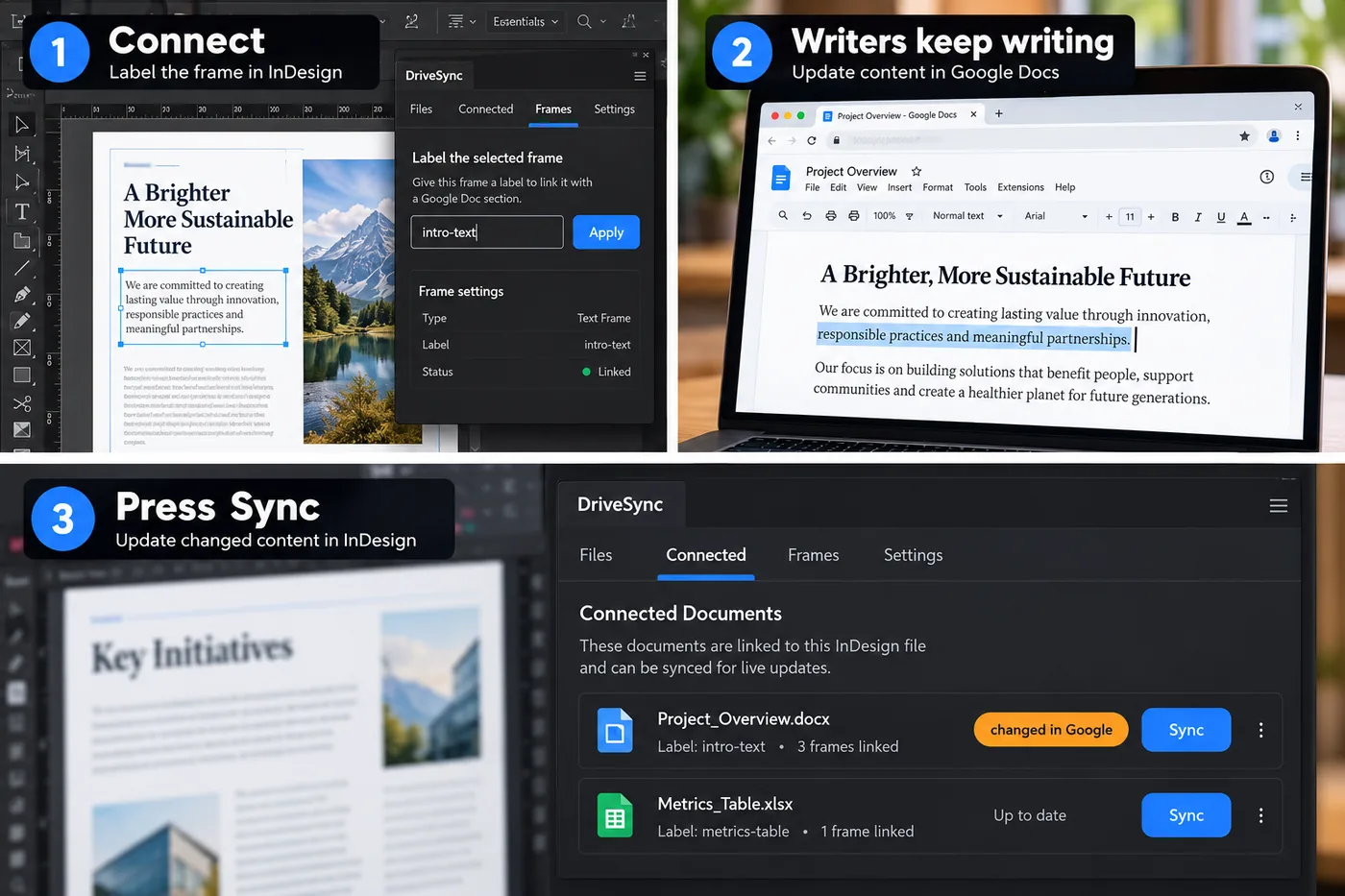
Task: Open the Insert menu in Google Docs
Action: [x=899, y=187]
